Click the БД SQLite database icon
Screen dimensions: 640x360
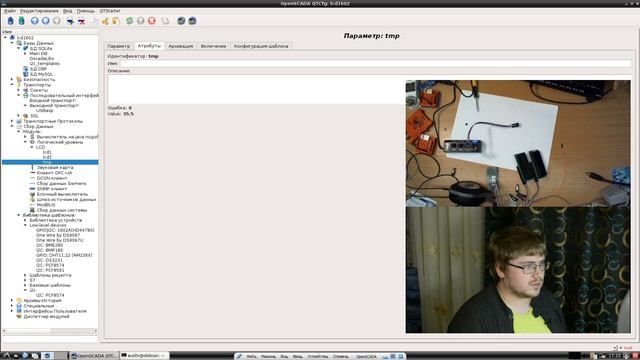[25, 48]
